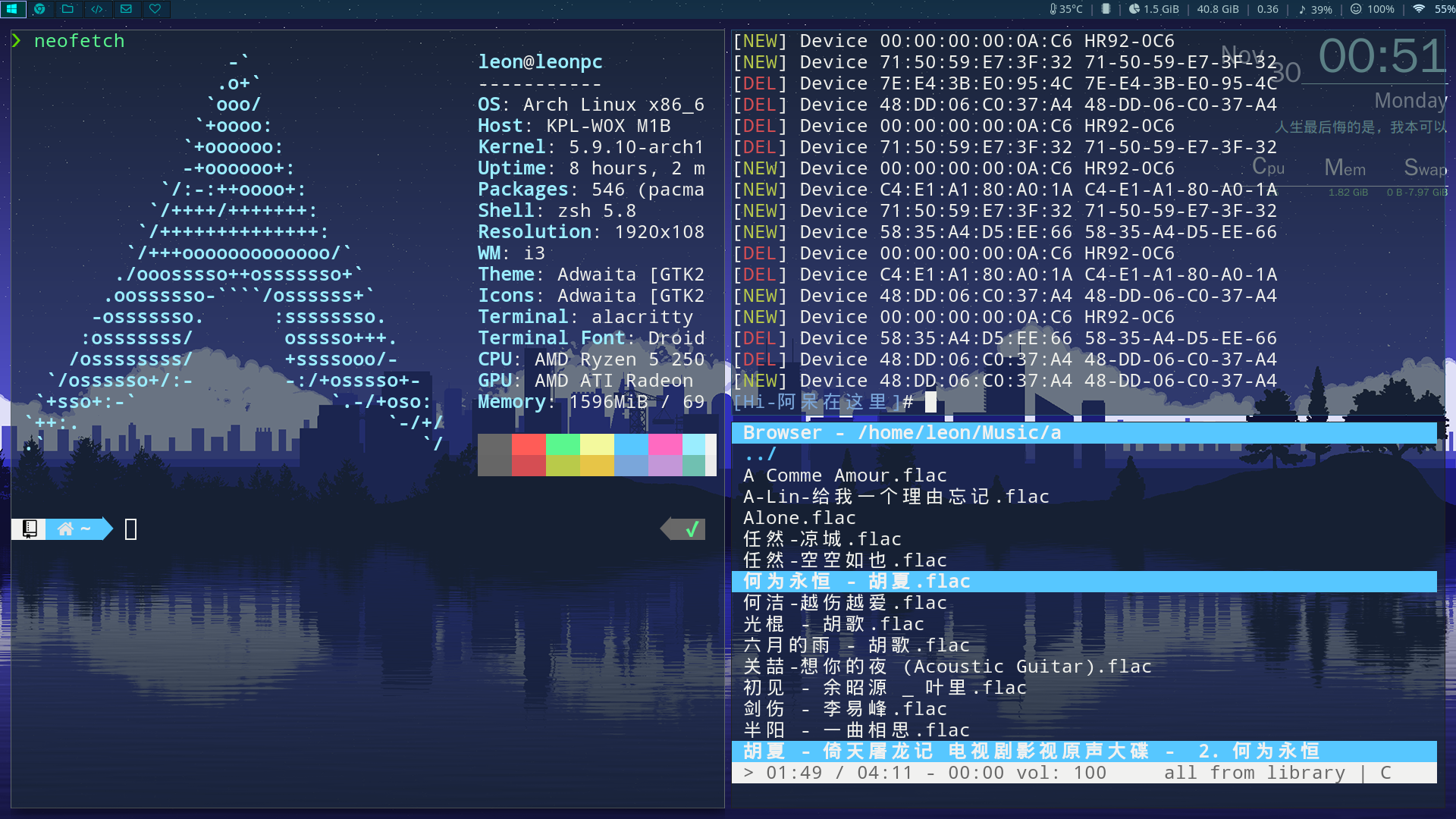Switch to the Chrome browser workspace icon
The image size is (1456, 819).
click(40, 9)
